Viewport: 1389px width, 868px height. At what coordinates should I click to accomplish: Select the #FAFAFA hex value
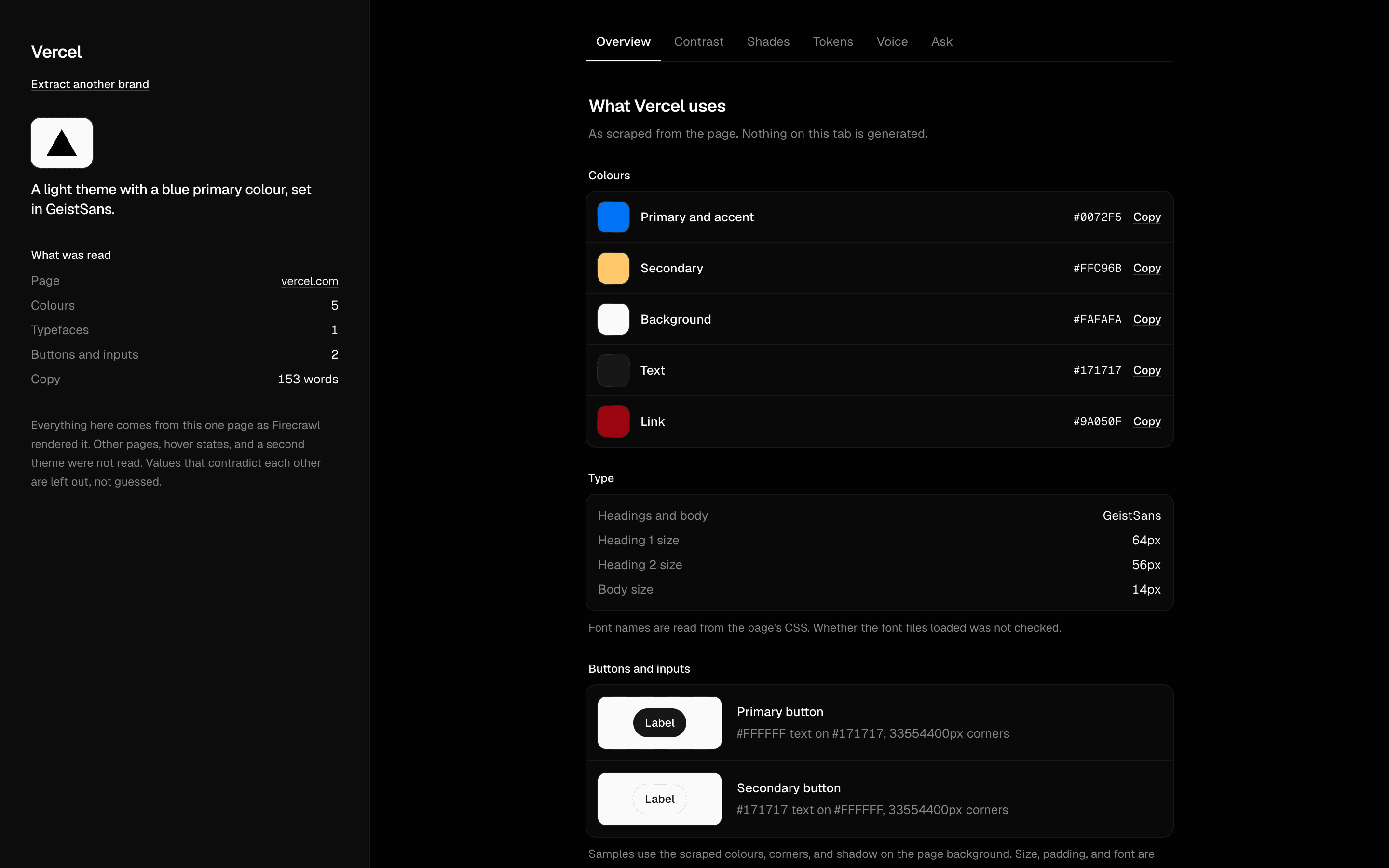coord(1097,319)
